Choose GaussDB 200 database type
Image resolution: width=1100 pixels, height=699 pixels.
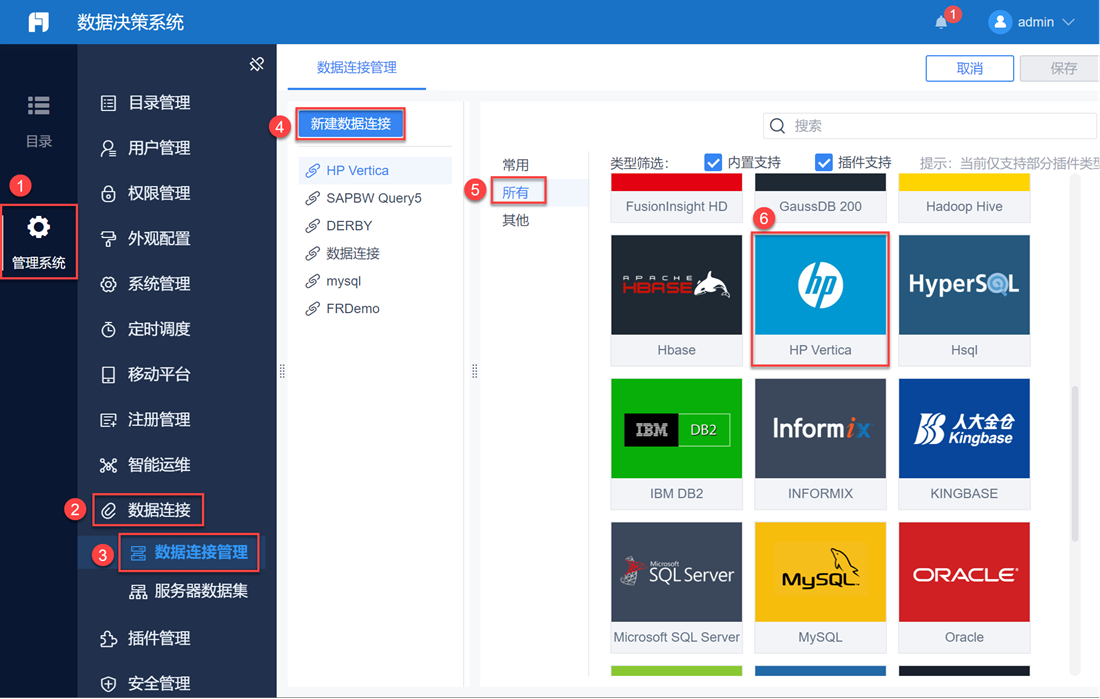(x=820, y=198)
